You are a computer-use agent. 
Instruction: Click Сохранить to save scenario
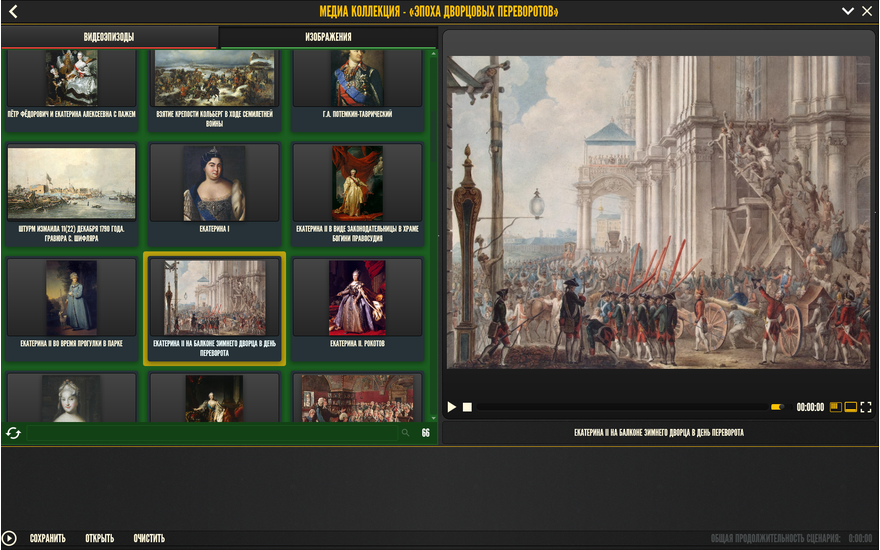pos(47,538)
